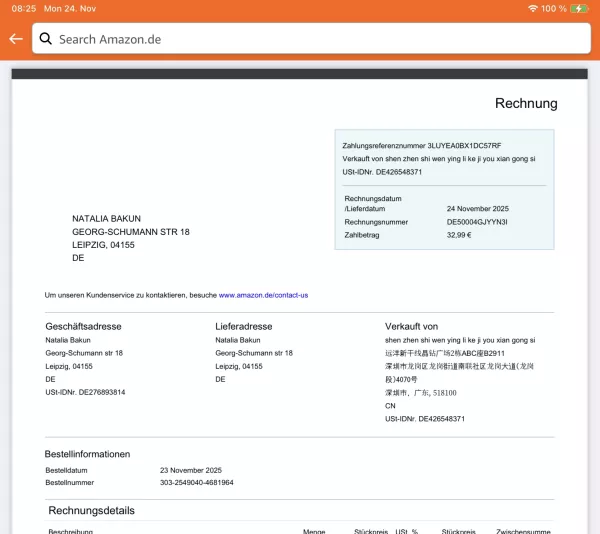Screen dimensions: 600x534
Task: Select the Rechnungsdetails heading
Action: click(x=91, y=511)
